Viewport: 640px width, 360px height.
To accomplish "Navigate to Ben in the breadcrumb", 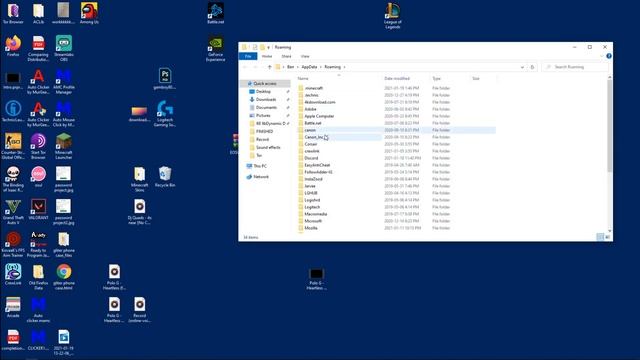I will point(291,67).
